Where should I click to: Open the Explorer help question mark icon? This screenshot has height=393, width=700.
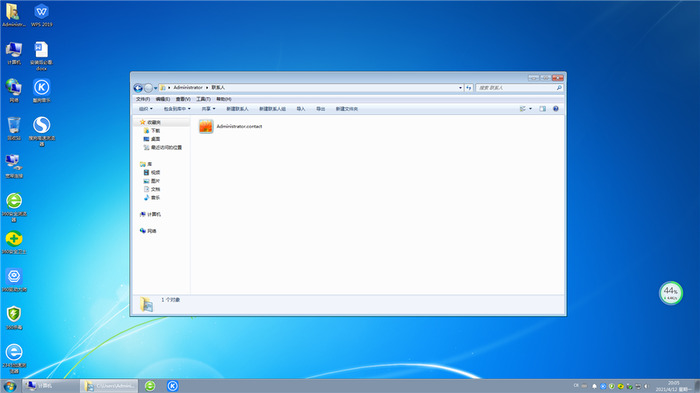pyautogui.click(x=556, y=109)
